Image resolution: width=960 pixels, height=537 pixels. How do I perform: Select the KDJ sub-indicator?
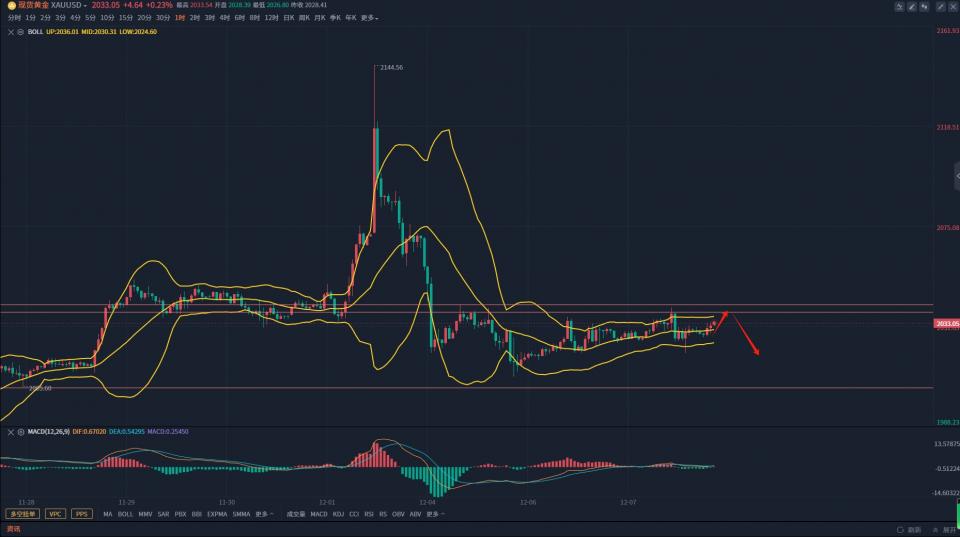(x=338, y=514)
